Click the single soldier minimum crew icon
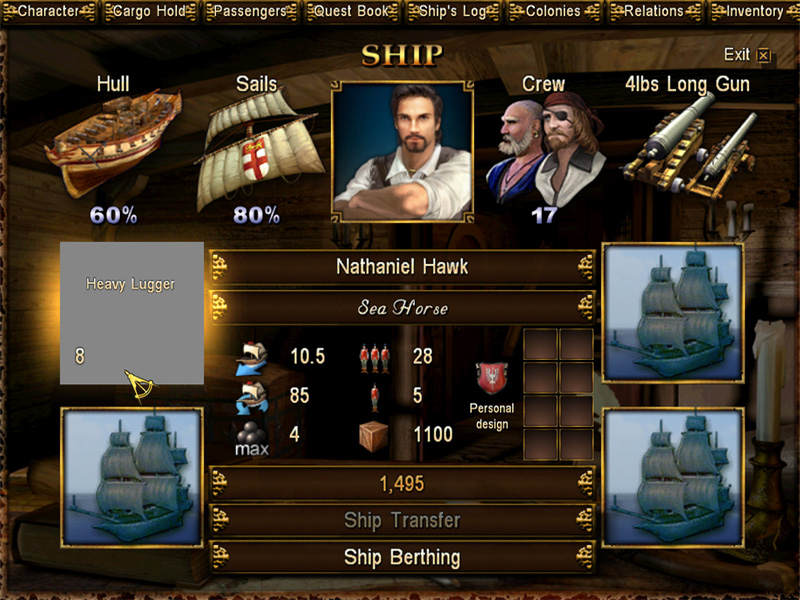This screenshot has width=800, height=600. point(374,397)
